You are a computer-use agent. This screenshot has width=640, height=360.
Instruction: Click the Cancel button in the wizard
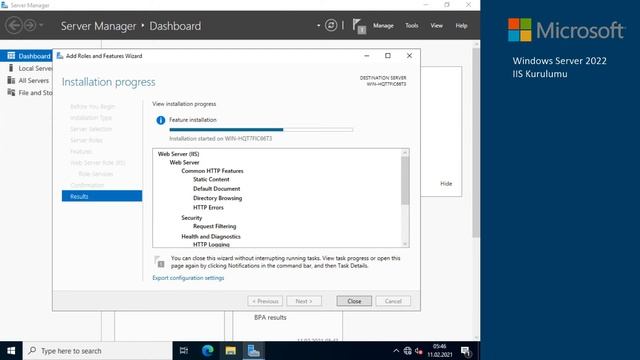click(393, 301)
